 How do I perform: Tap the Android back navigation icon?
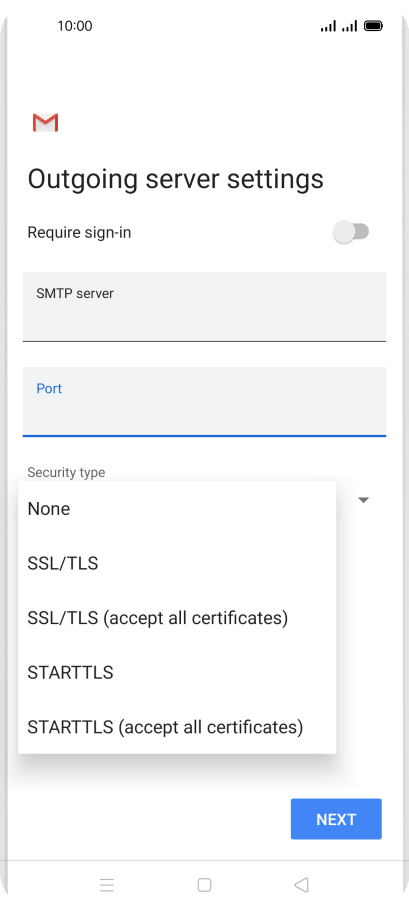tap(301, 884)
